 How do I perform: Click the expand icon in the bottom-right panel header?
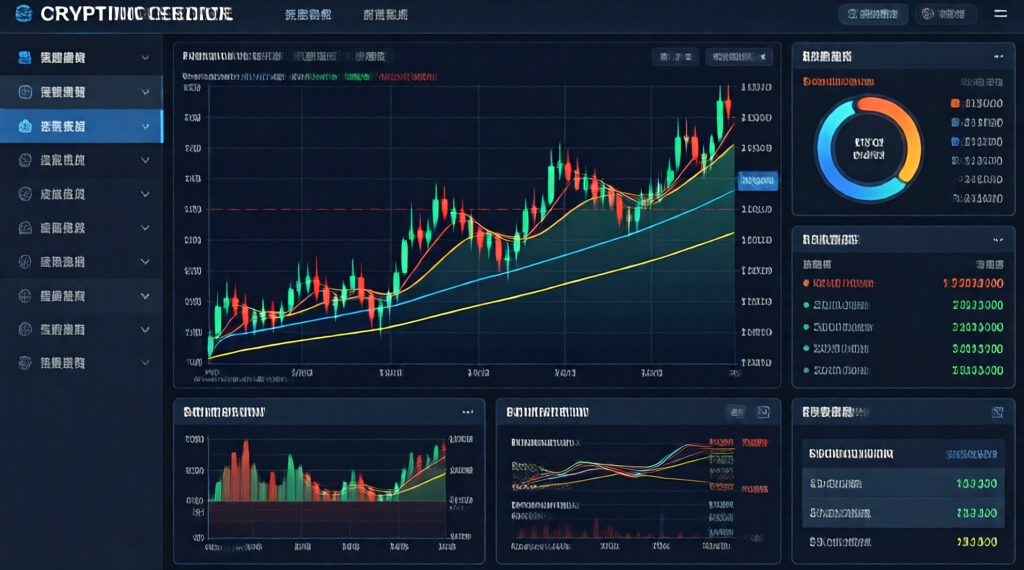[996, 412]
